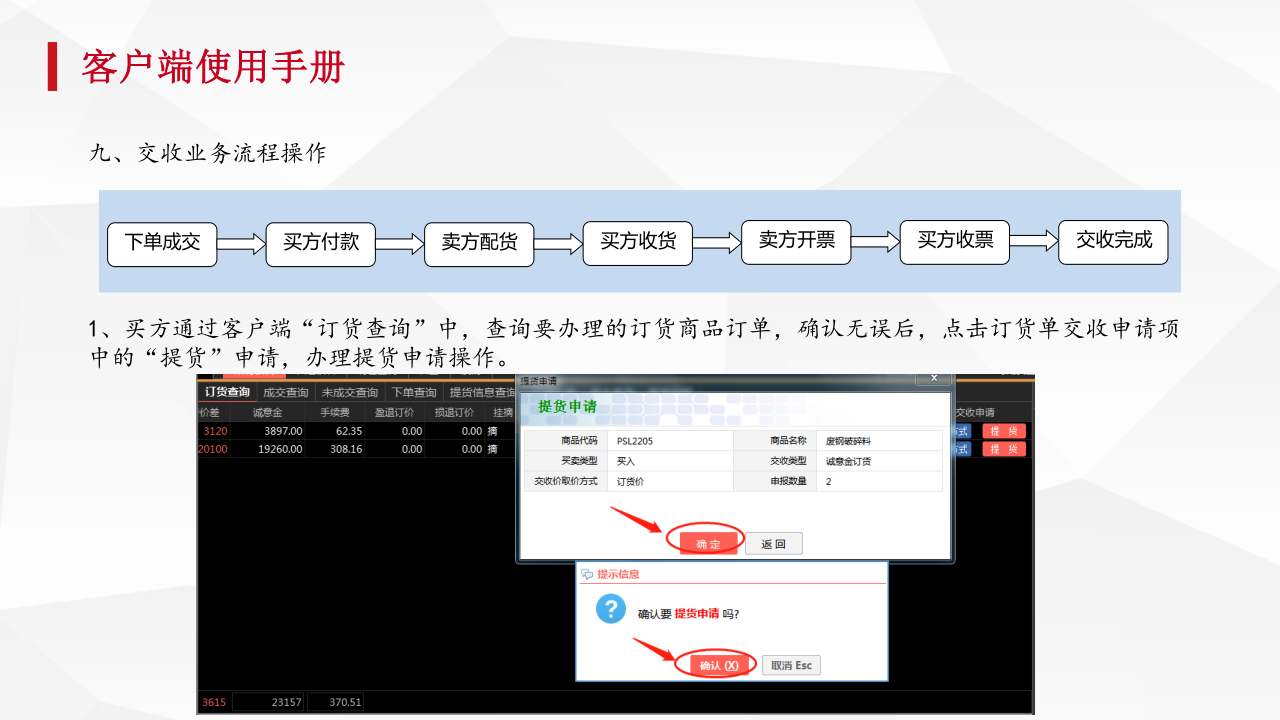Screen dimensions: 1280x720
Task: Click the 九、交收业务流程操作 section heading
Action: point(208,153)
